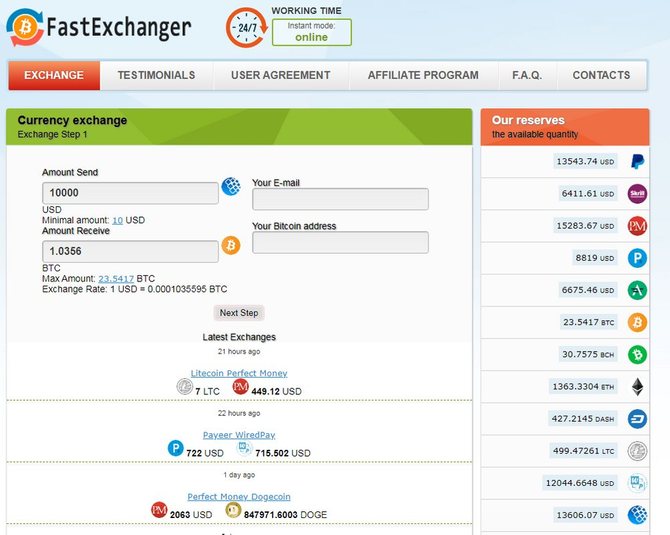The height and width of the screenshot is (535, 670).
Task: Click the FastExchanger bitcoin logo
Action: [x=25, y=27]
